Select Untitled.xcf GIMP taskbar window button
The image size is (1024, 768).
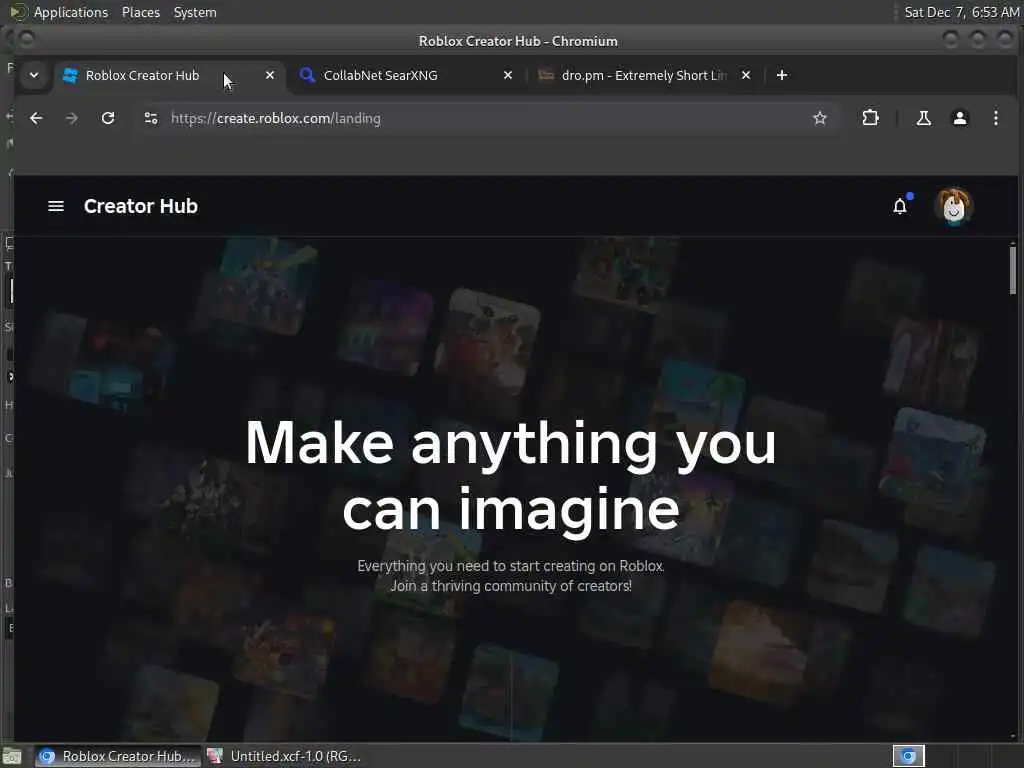(285, 756)
